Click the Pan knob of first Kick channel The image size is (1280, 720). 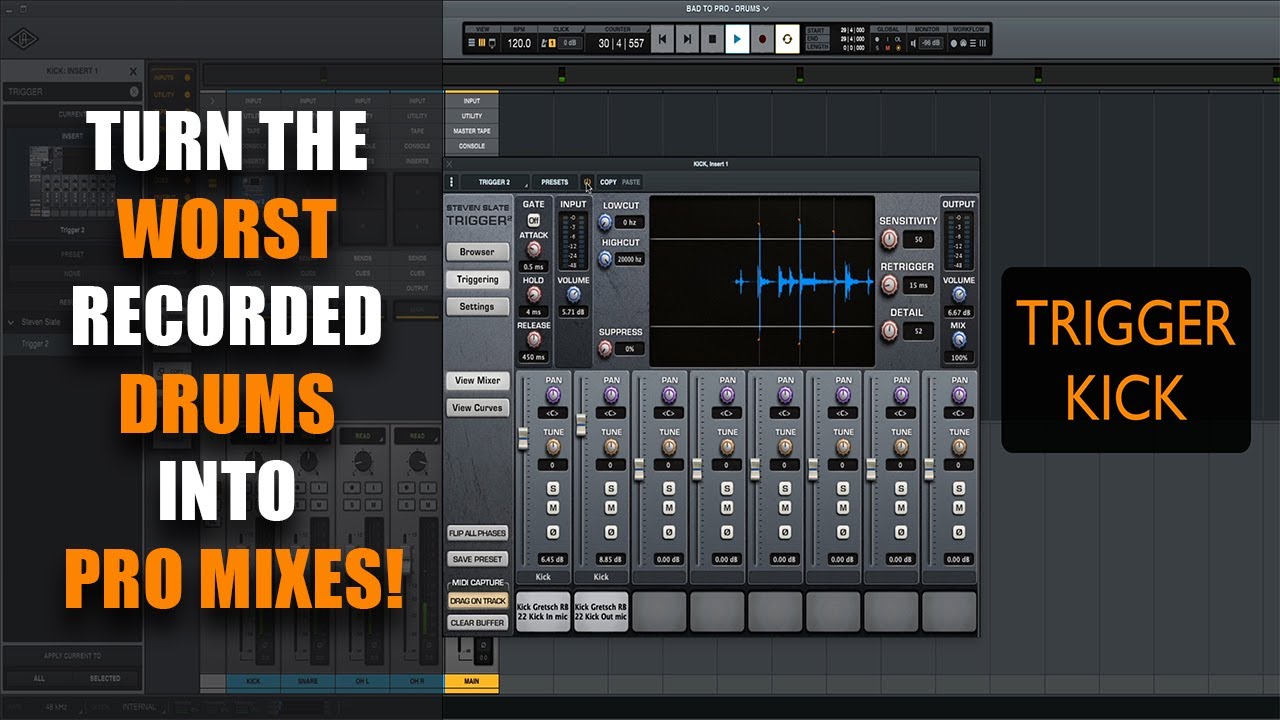[553, 396]
